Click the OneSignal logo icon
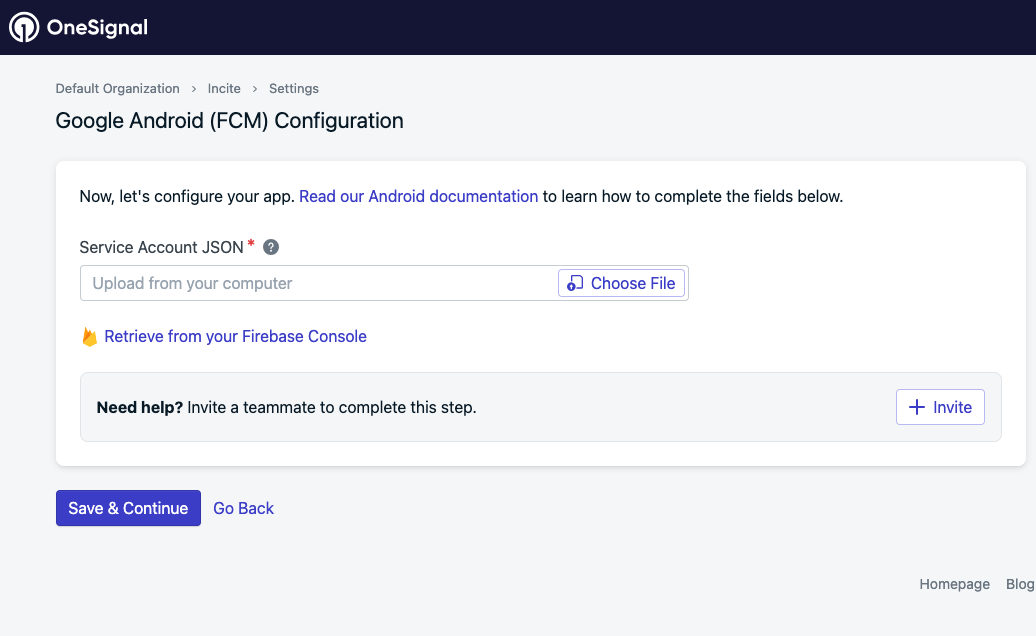The image size is (1036, 636). coord(24,28)
